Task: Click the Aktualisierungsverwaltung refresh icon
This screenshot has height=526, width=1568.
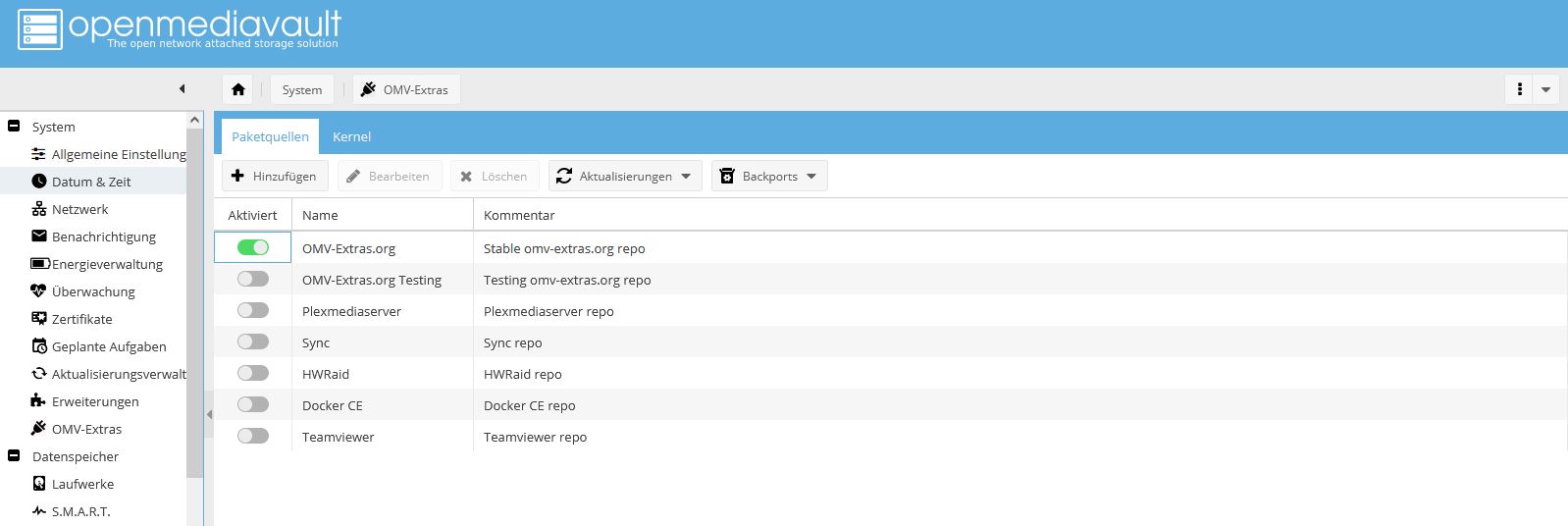Action: click(x=39, y=374)
